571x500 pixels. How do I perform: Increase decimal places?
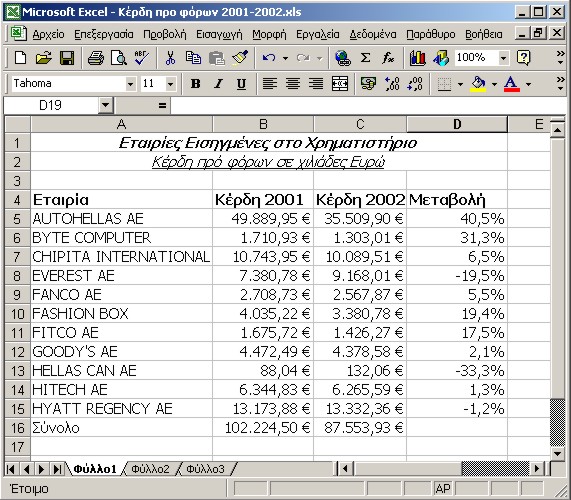pyautogui.click(x=392, y=84)
